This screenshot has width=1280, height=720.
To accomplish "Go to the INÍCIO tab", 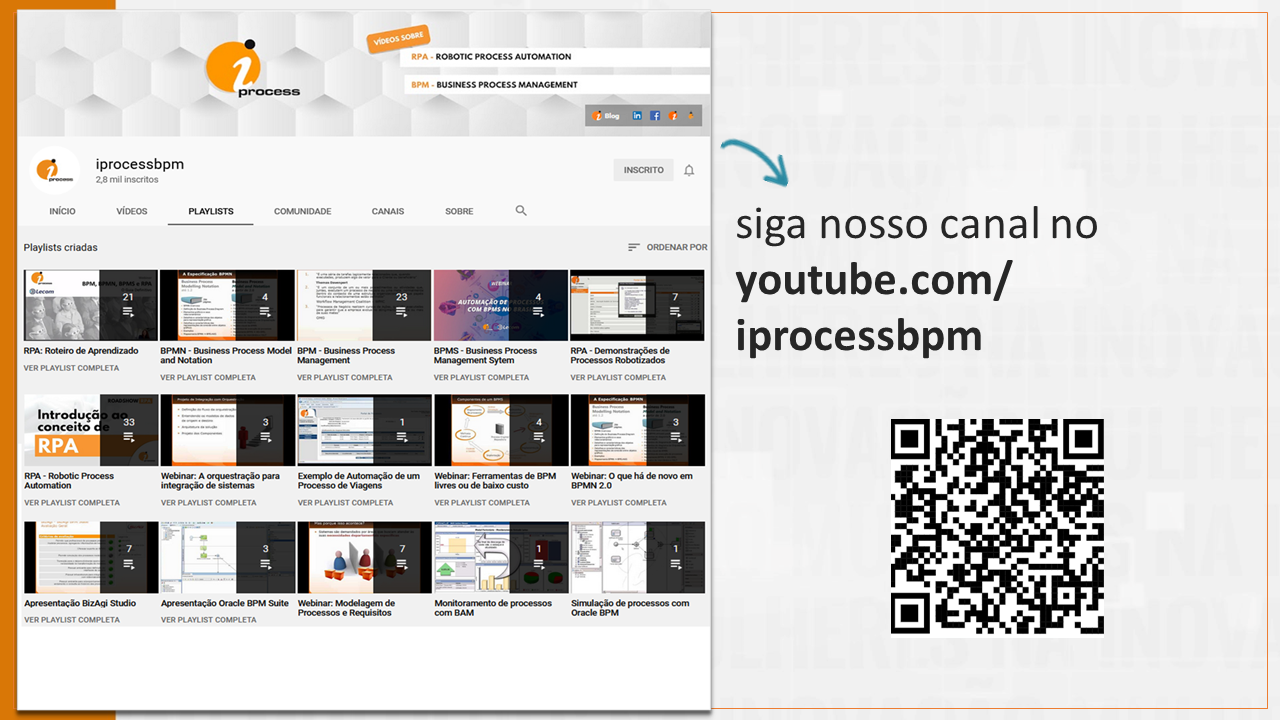I will click(x=62, y=211).
